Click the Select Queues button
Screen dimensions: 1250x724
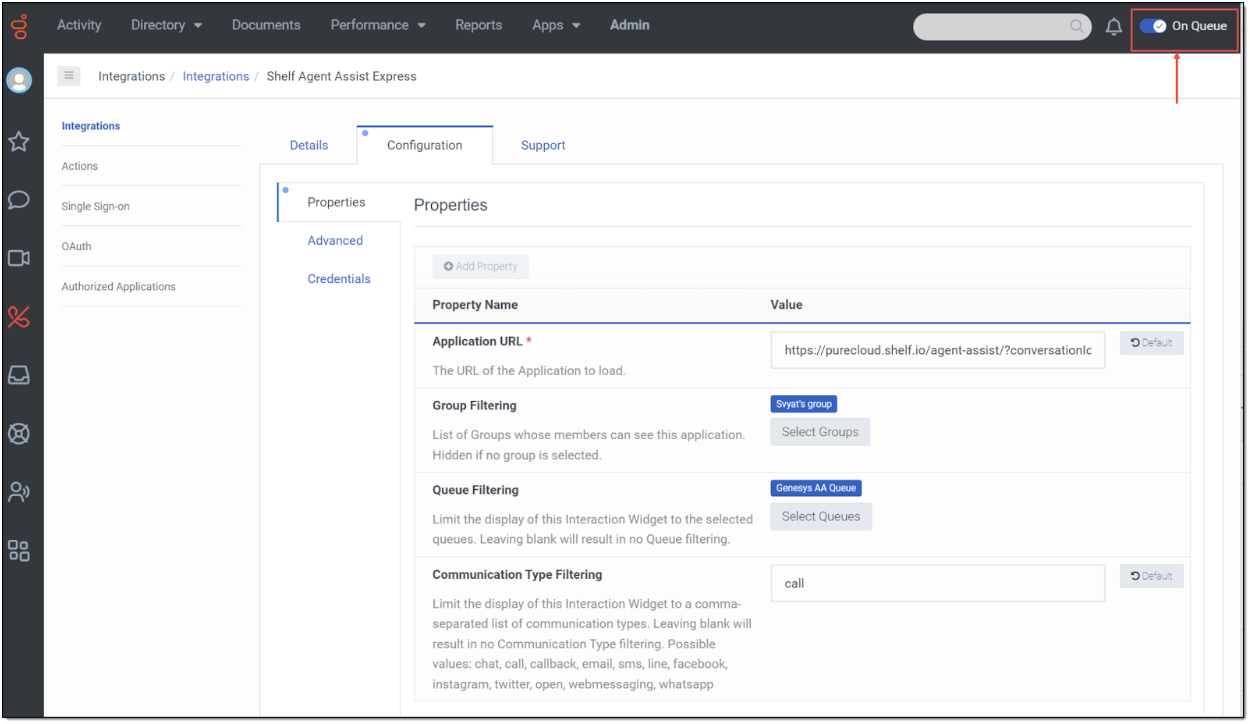(821, 516)
